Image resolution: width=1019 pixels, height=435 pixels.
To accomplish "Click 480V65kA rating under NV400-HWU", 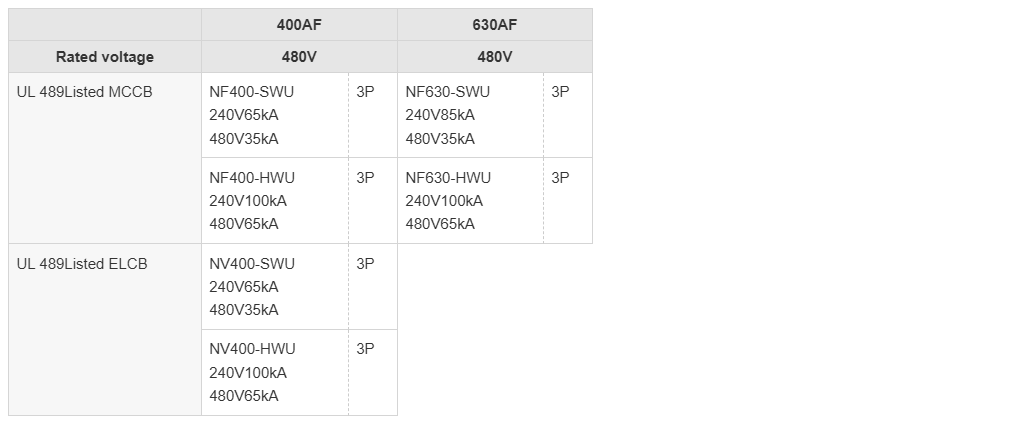I will [x=244, y=396].
